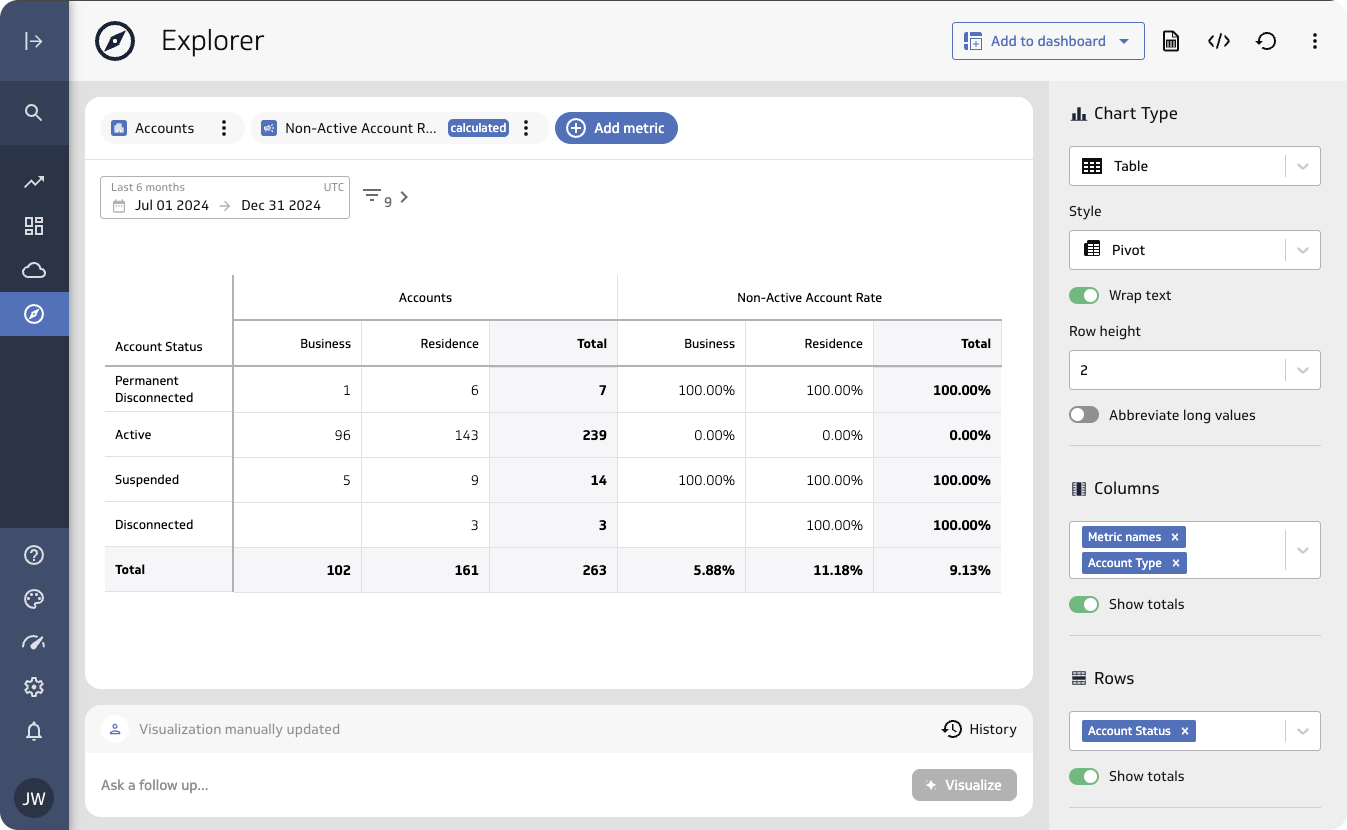Click the Suspended row label
This screenshot has height=830, width=1347.
coord(147,480)
